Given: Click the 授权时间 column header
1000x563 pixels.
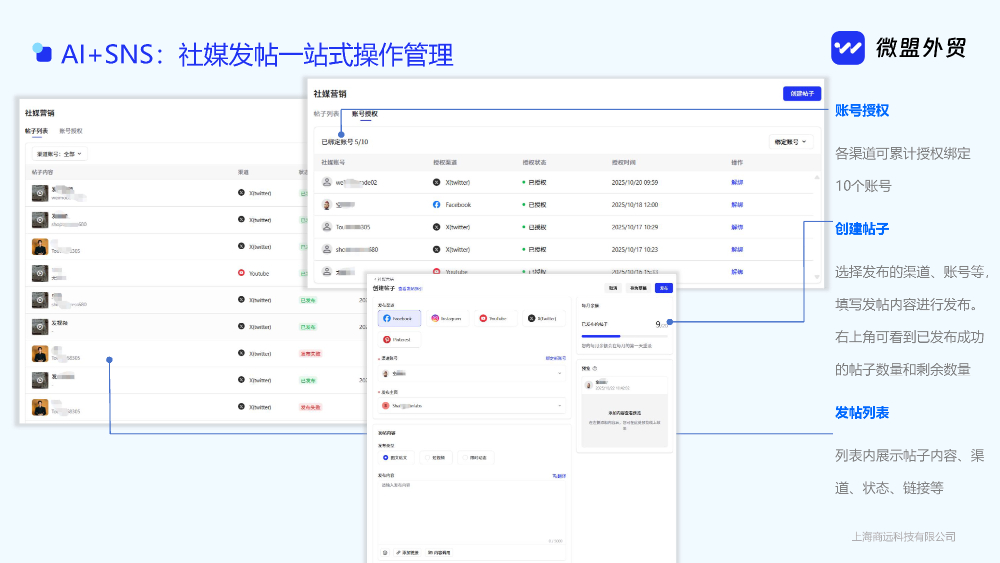Looking at the screenshot, I should point(624,163).
